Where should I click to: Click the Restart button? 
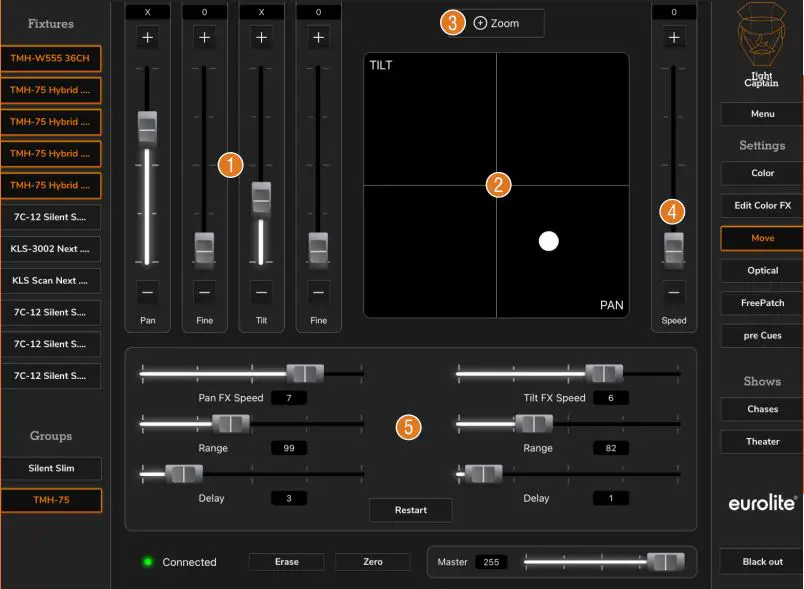[x=411, y=510]
